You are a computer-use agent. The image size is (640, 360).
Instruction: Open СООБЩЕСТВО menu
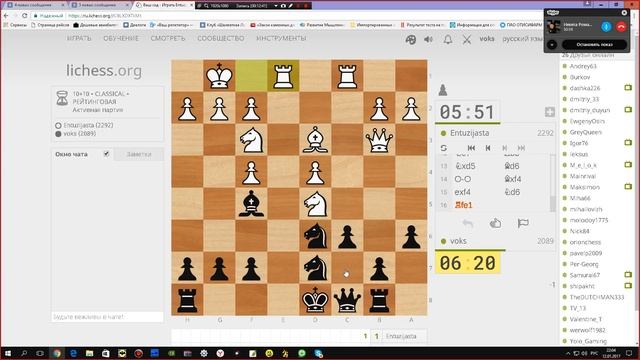tap(221, 38)
